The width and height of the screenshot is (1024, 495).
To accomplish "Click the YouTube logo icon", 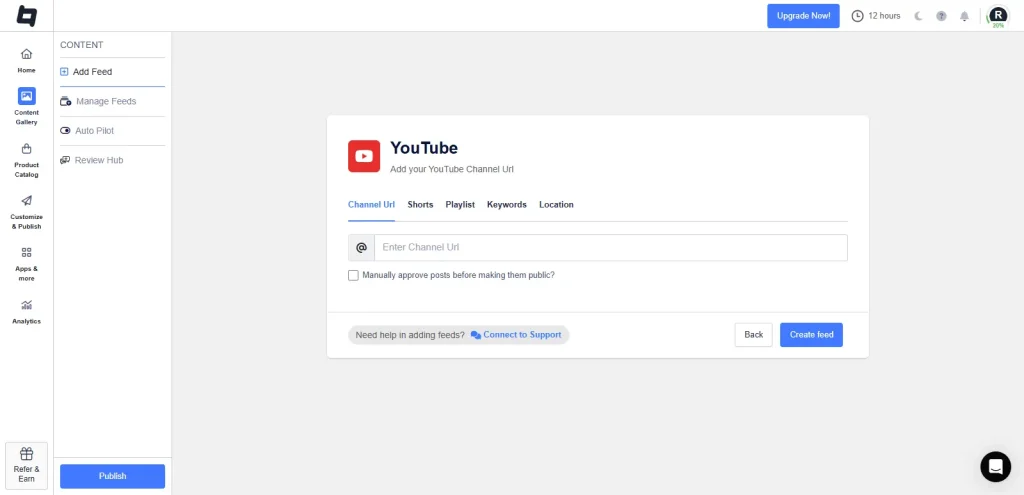I will coord(364,156).
